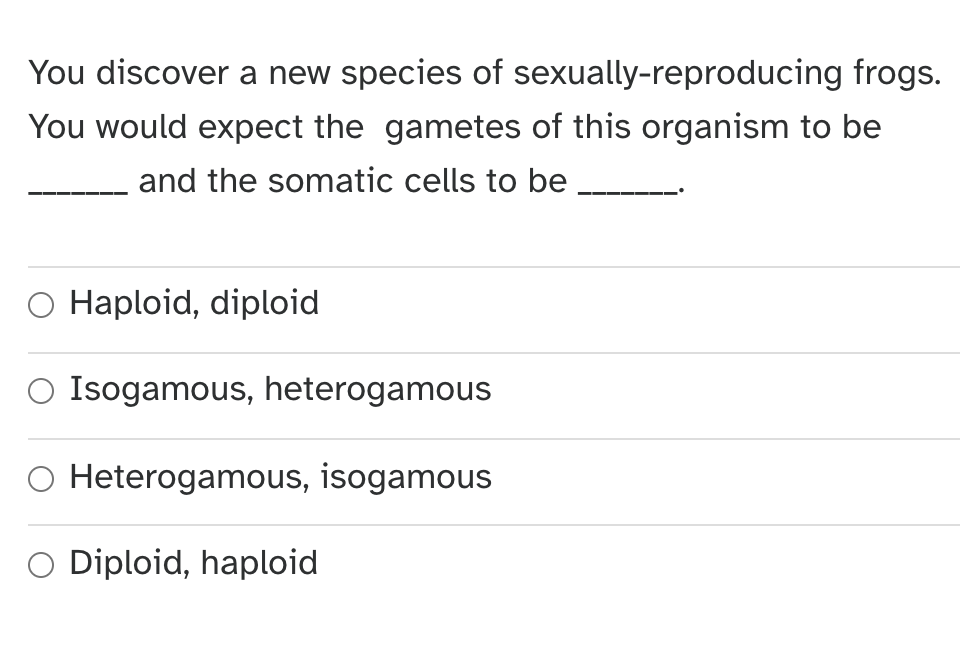
Task: Select the 'Heterogamous, isogamous' radio button
Action: coord(40,478)
